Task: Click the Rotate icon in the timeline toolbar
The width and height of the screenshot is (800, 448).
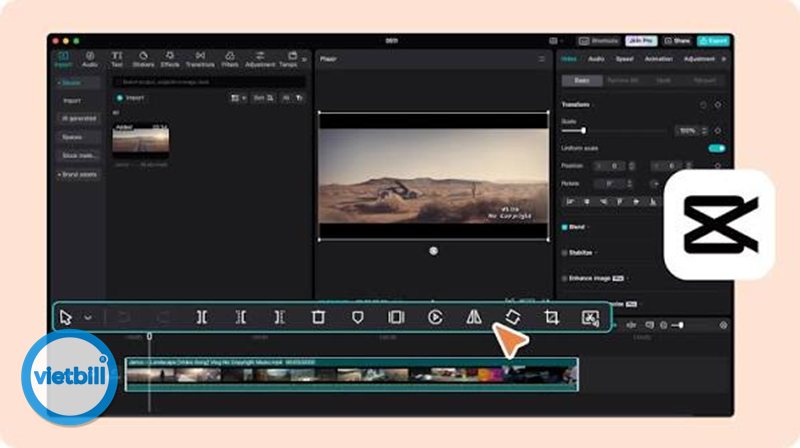Action: tap(513, 317)
